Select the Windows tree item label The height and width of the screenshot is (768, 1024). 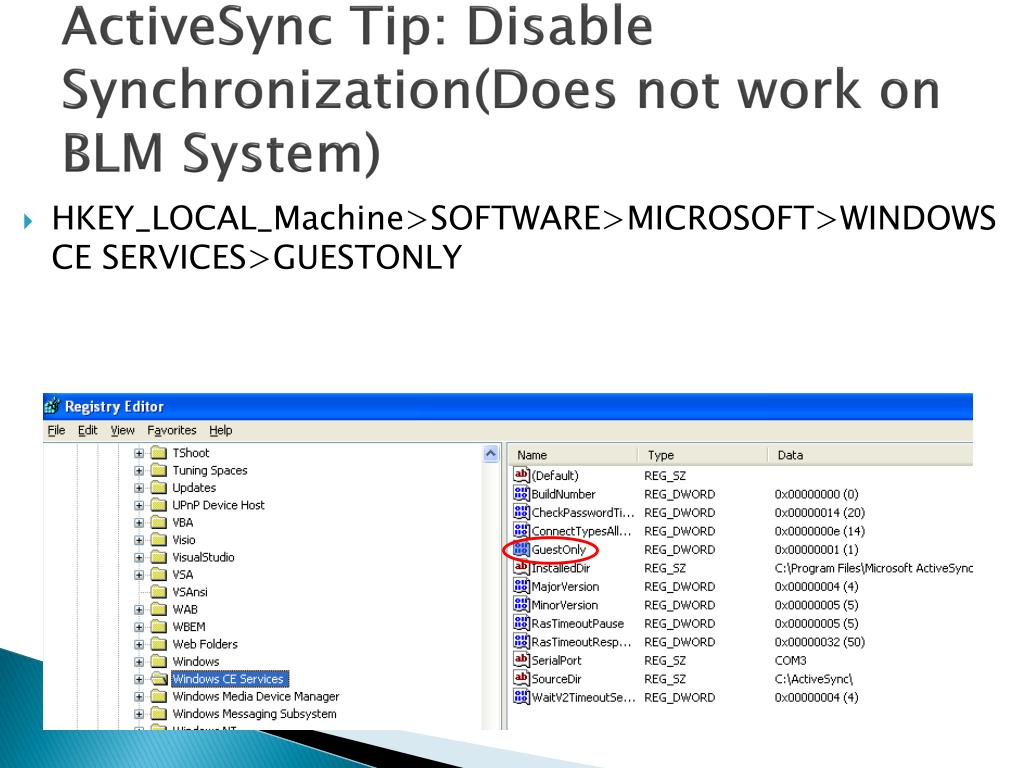coord(196,662)
